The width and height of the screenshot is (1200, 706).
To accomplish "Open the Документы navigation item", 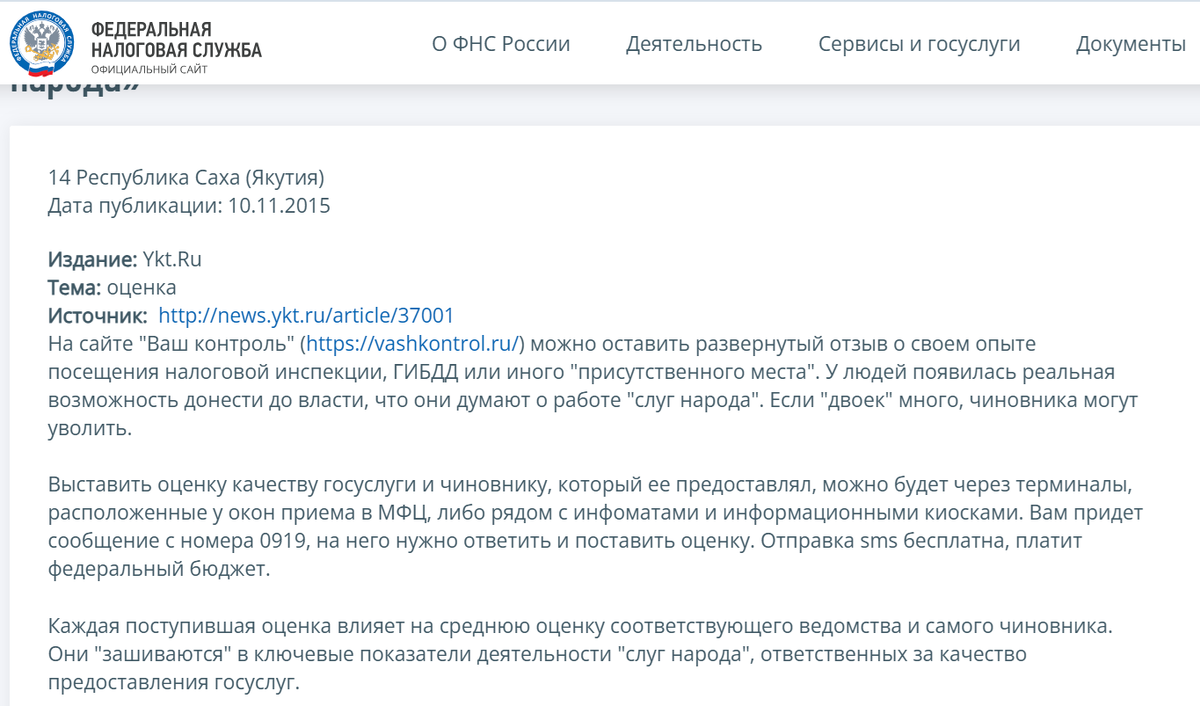I will [1130, 44].
